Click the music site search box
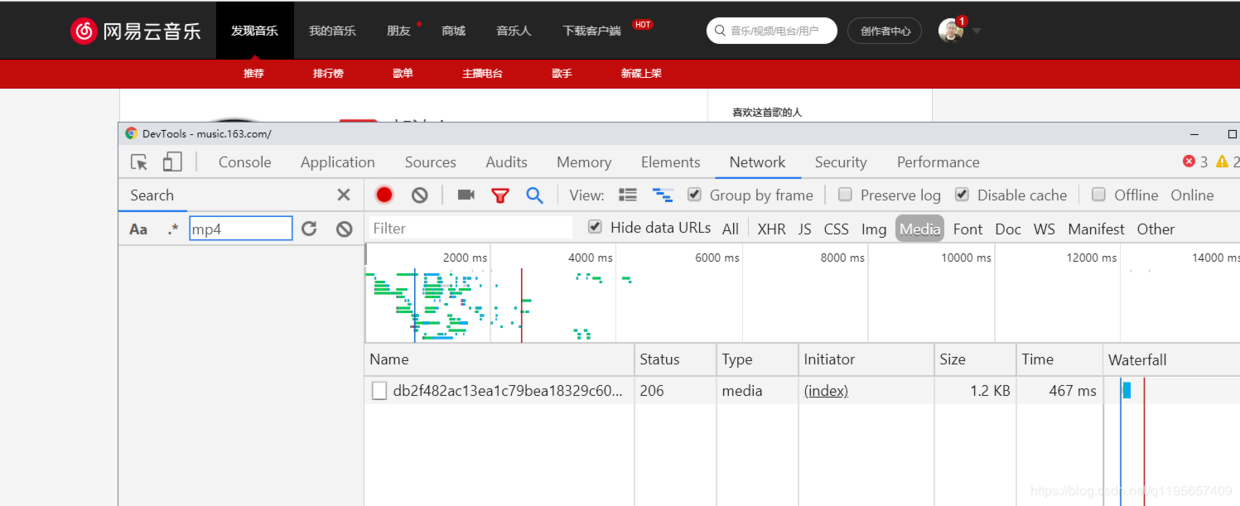This screenshot has width=1240, height=506. 772,31
